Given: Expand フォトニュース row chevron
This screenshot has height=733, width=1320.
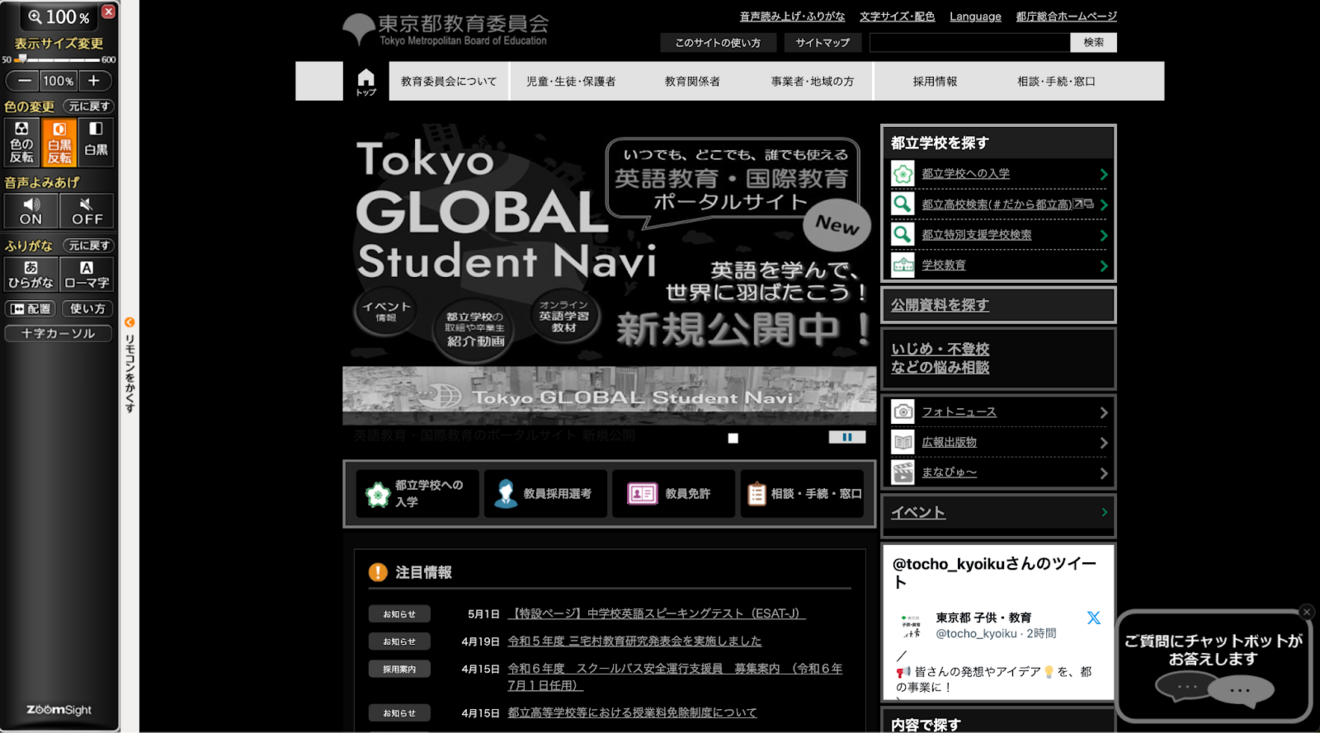Looking at the screenshot, I should click(1104, 412).
